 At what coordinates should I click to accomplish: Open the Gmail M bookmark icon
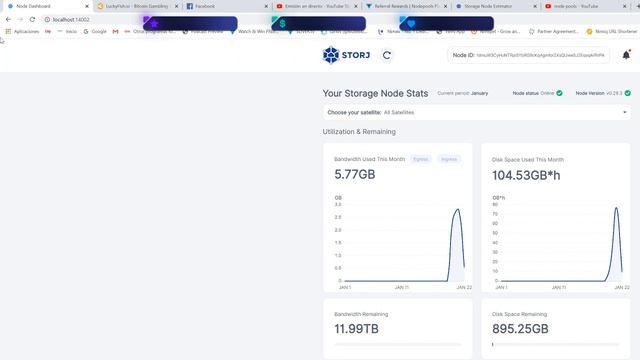tap(116, 31)
